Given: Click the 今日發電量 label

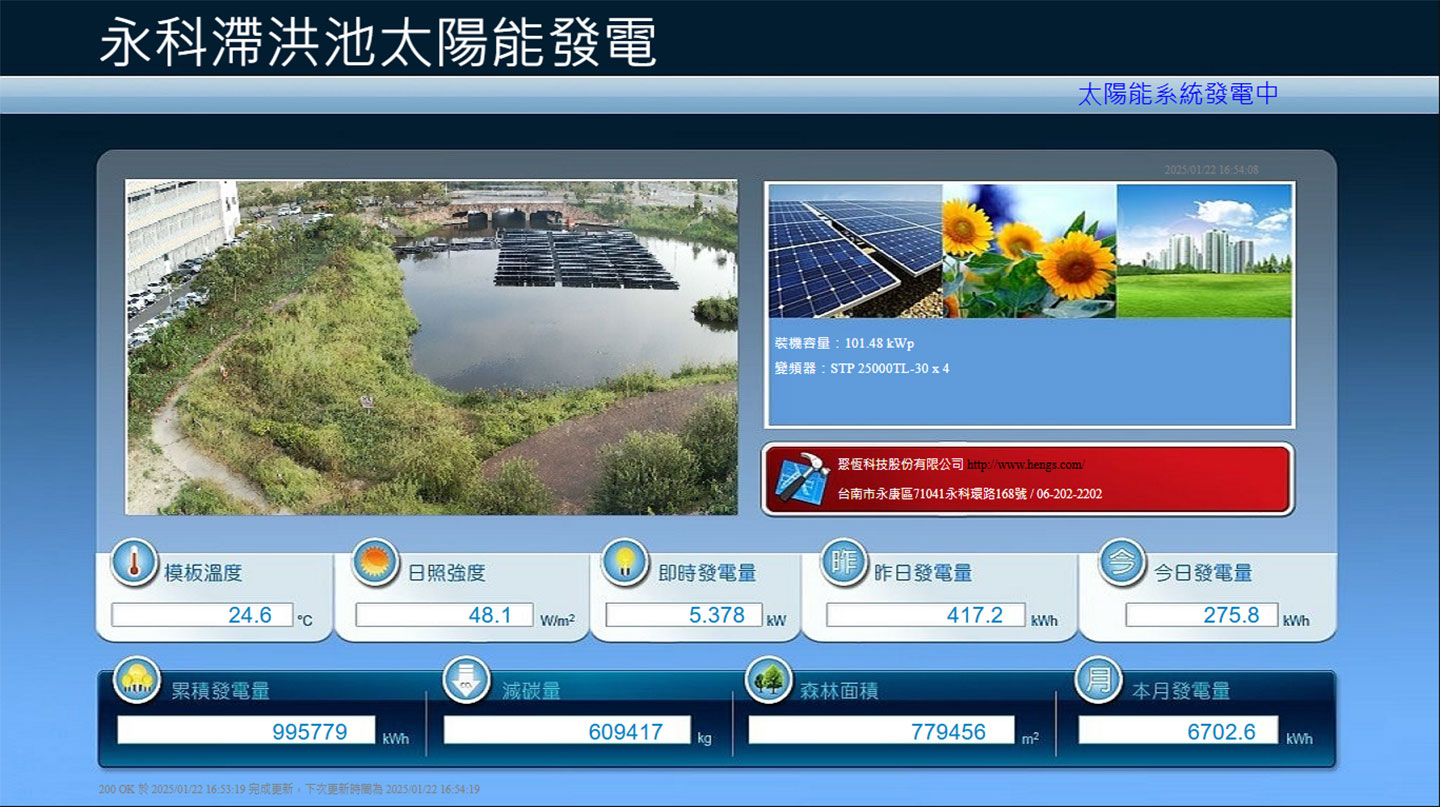Looking at the screenshot, I should point(1203,573).
